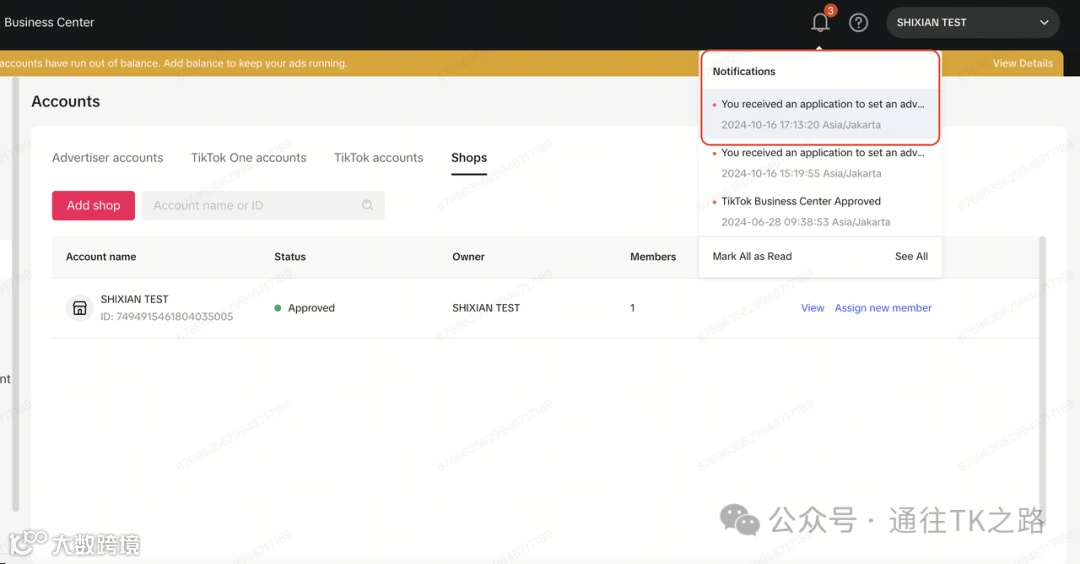Click Mark All as Read
This screenshot has height=564, width=1080.
752,256
